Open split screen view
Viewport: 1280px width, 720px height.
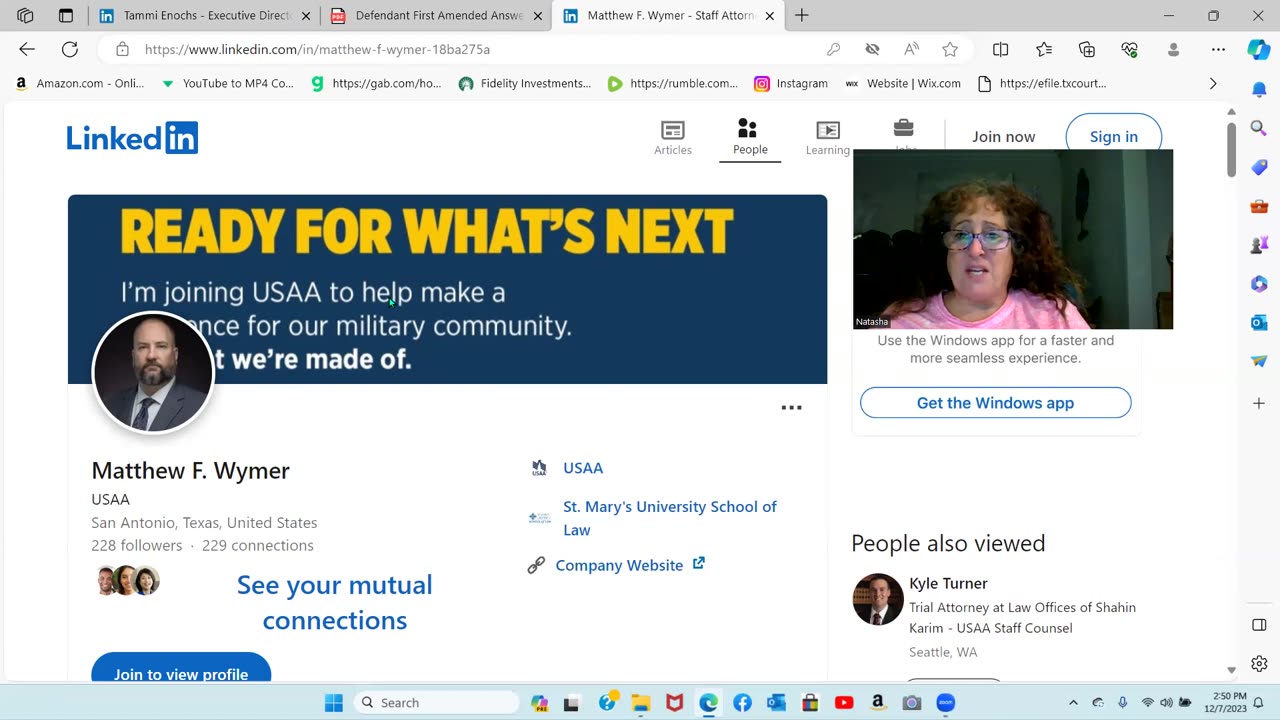pos(1000,49)
